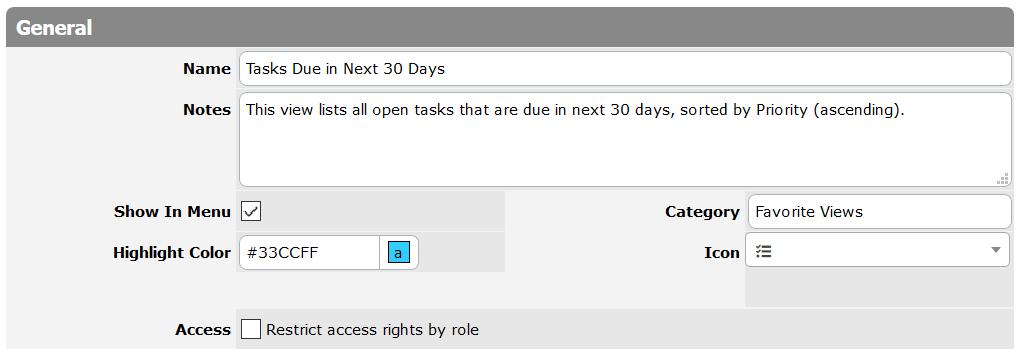Select the checklist icon in the Icon field
The image size is (1022, 361).
pyautogui.click(x=763, y=252)
